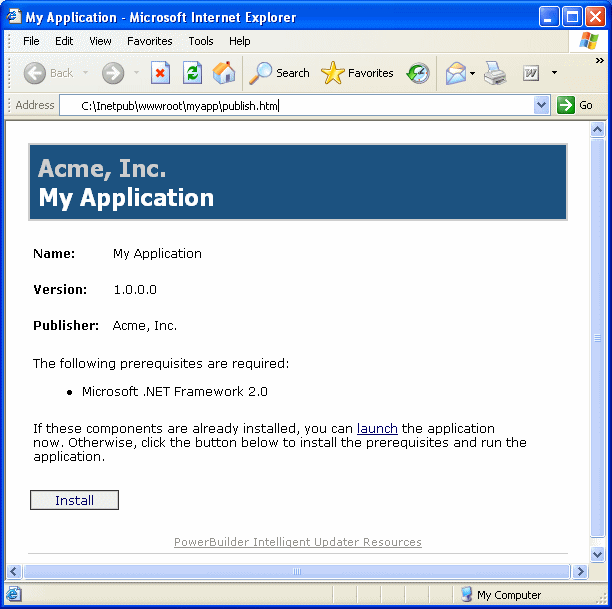Image resolution: width=612 pixels, height=609 pixels.
Task: Click the IE page icon in title bar
Action: point(14,16)
